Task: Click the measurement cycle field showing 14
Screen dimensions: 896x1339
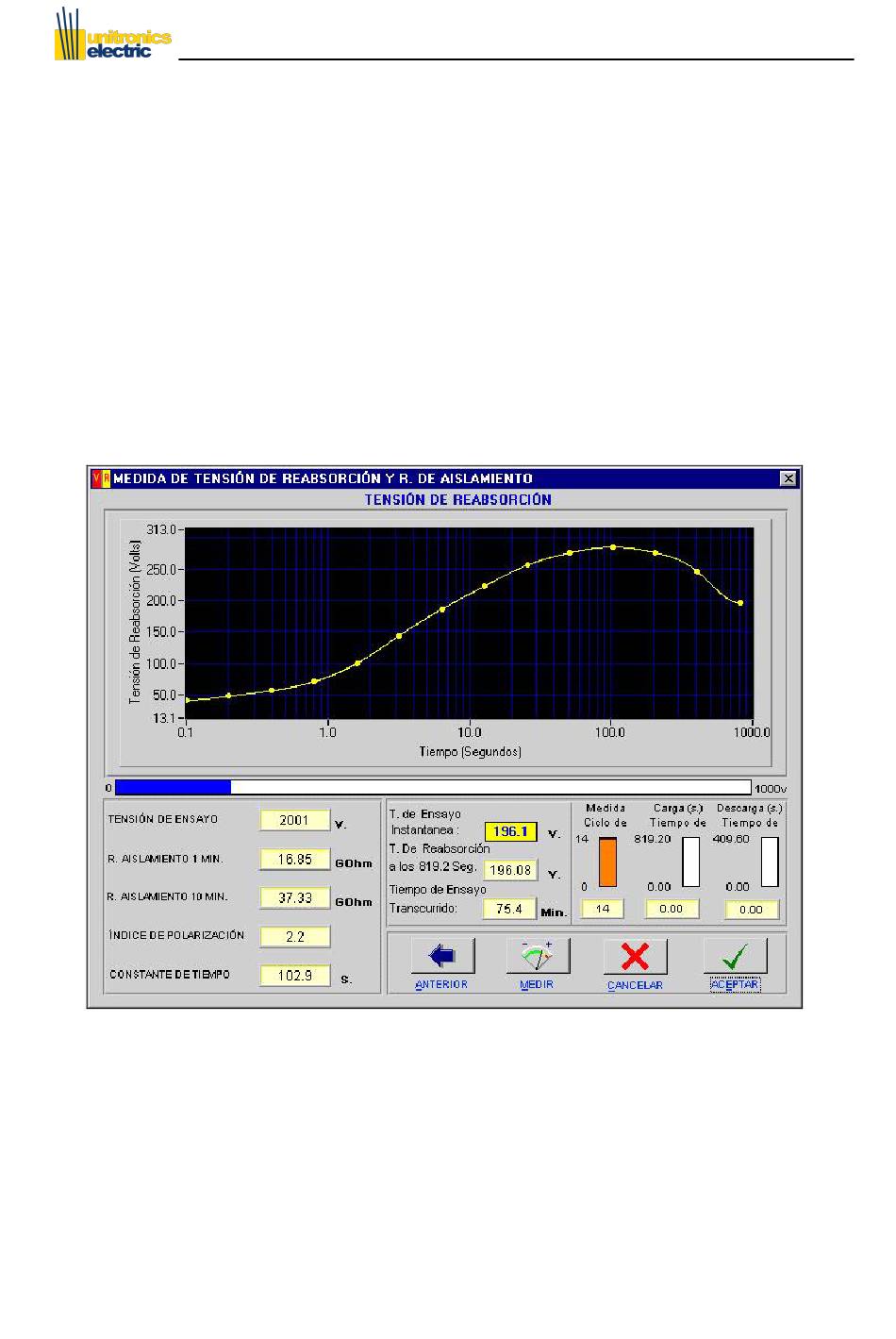Action: (603, 909)
